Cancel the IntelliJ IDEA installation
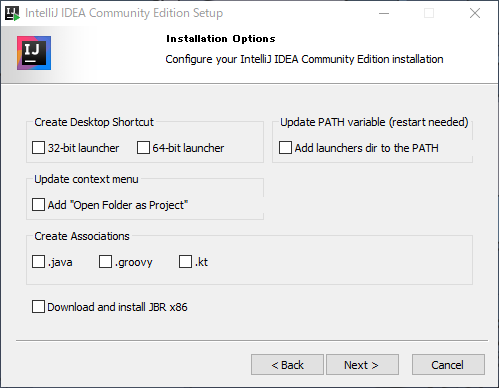The image size is (499, 388). point(448,365)
